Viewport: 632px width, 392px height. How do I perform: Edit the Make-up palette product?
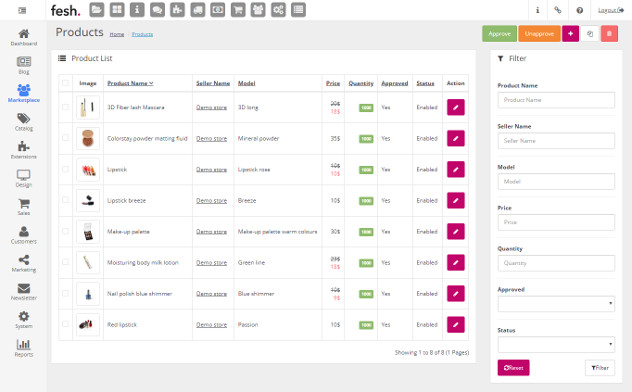pyautogui.click(x=456, y=232)
